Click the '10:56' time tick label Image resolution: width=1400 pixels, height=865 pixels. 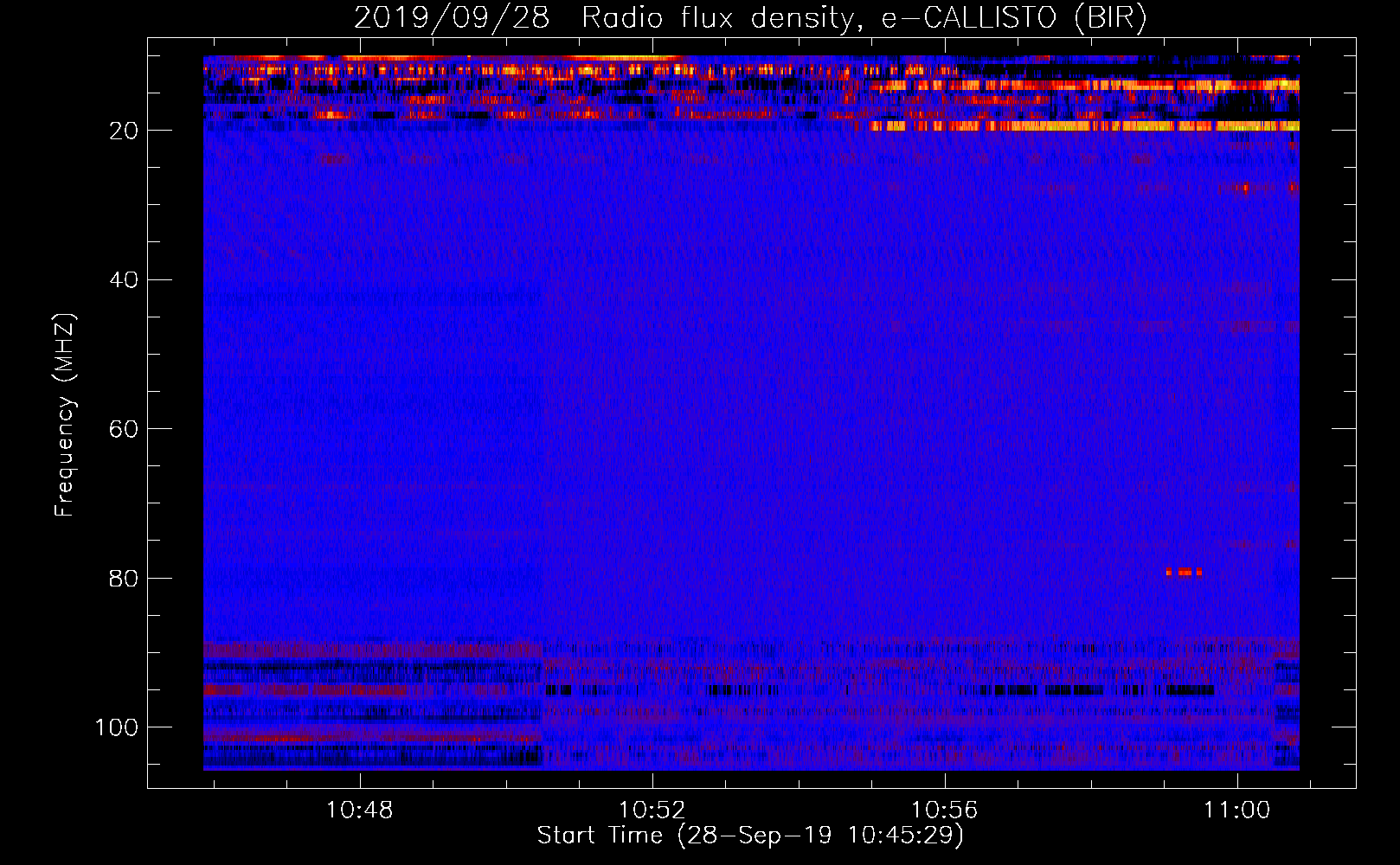tap(944, 811)
